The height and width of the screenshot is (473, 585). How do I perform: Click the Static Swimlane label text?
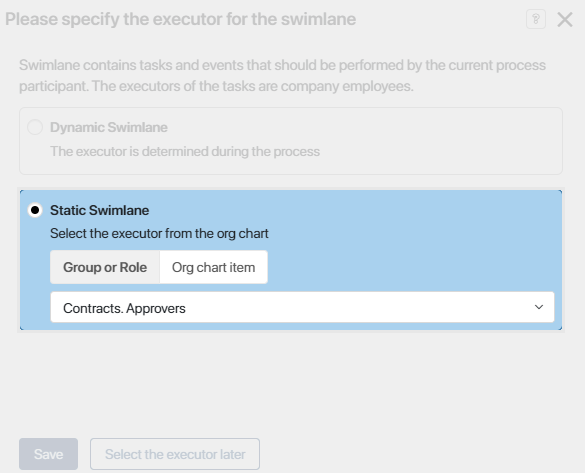tap(100, 210)
